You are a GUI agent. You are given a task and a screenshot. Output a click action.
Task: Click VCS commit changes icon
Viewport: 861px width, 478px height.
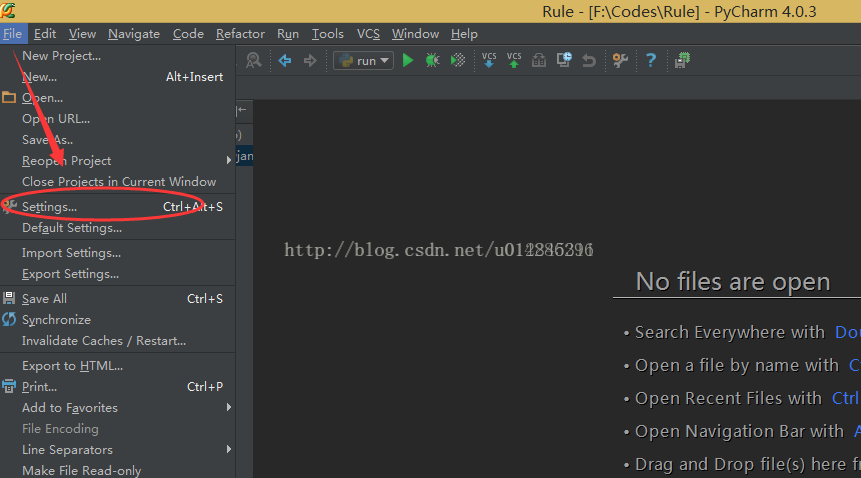[514, 60]
